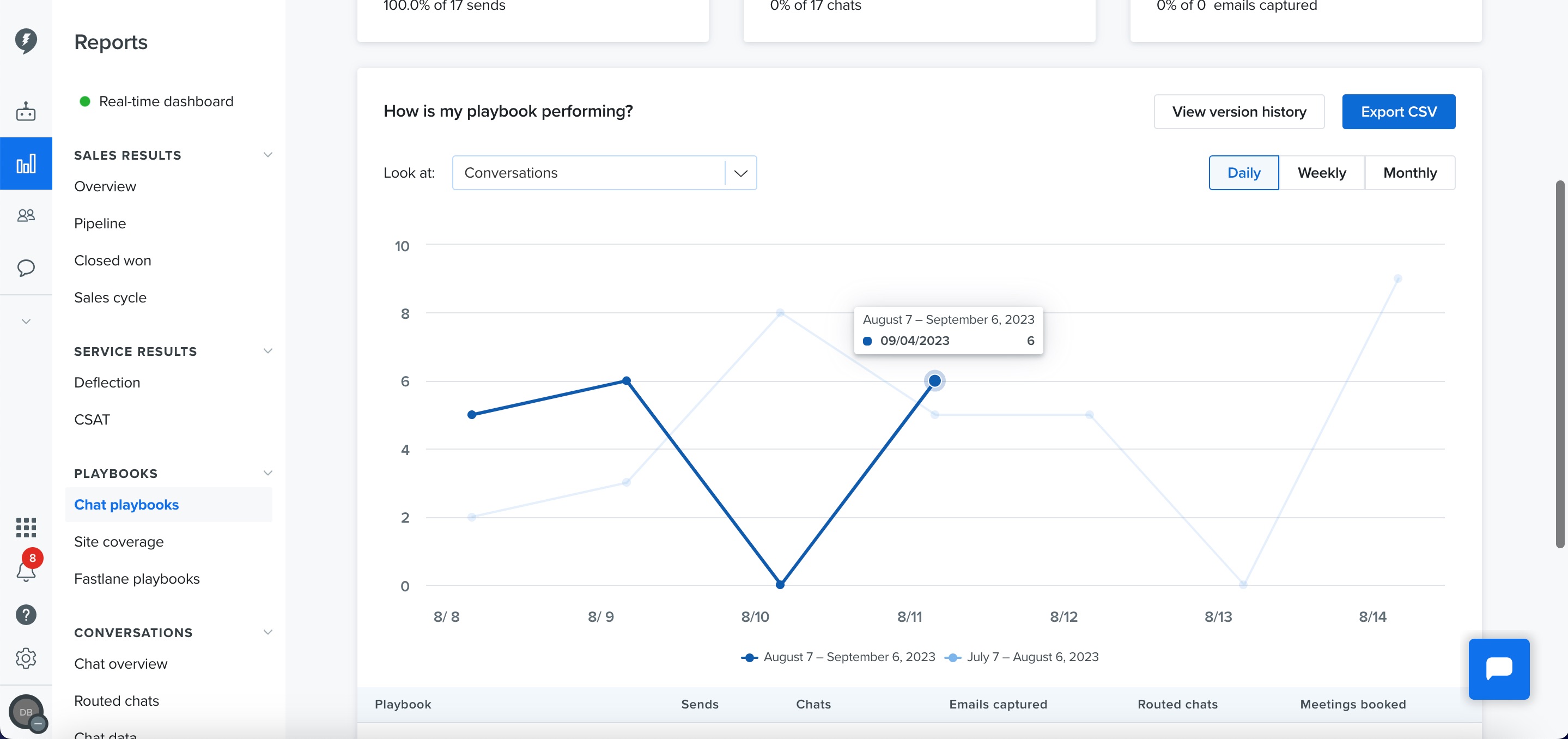
Task: Collapse the Sales Results section
Action: point(267,155)
